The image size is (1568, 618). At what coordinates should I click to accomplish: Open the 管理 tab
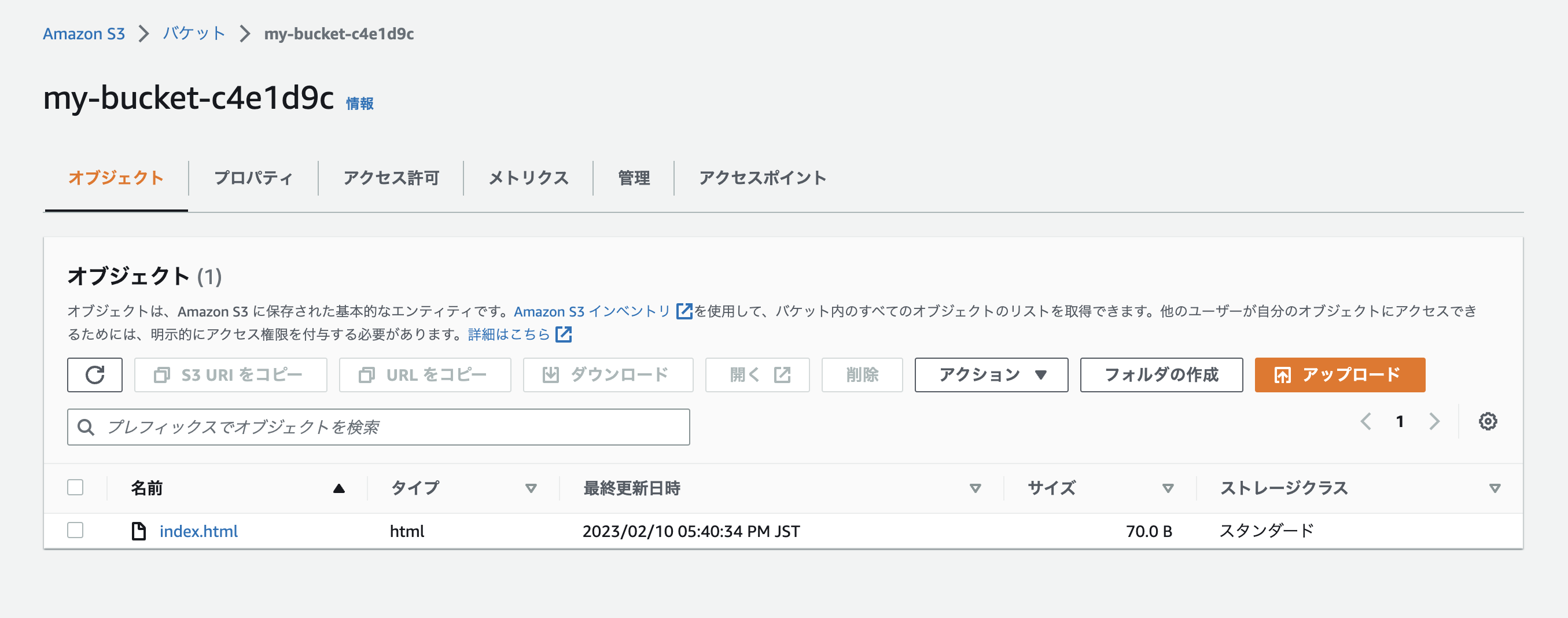click(634, 178)
